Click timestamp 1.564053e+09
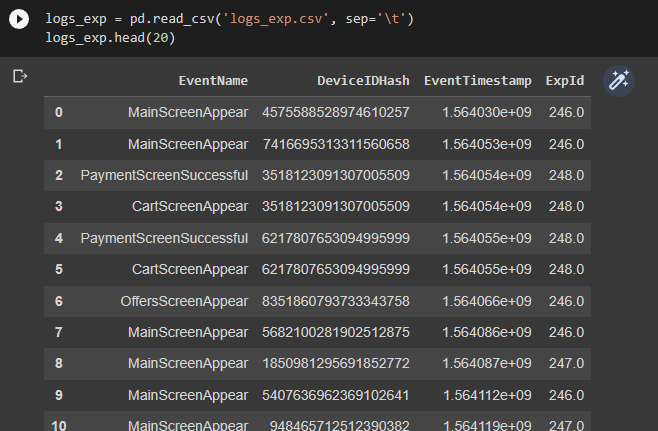Image resolution: width=658 pixels, height=431 pixels. [487, 144]
